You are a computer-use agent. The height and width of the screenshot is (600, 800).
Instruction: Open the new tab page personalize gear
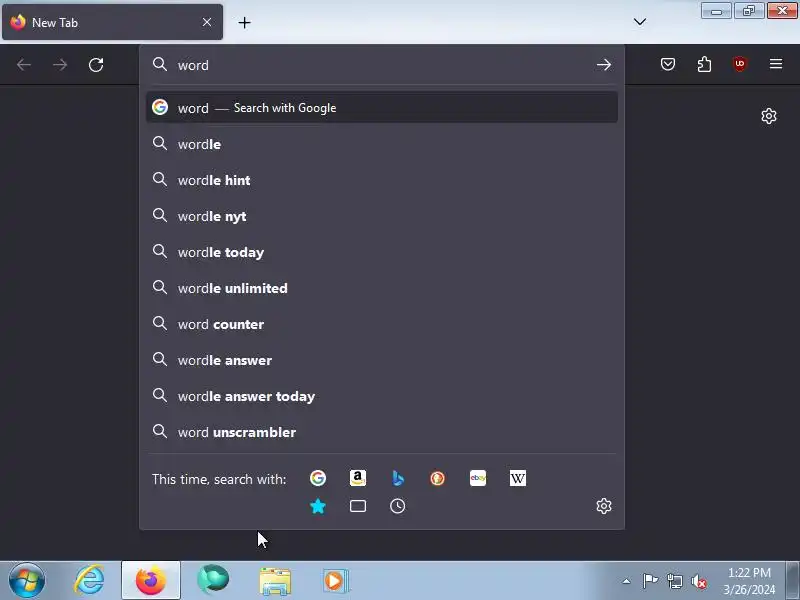pos(769,116)
